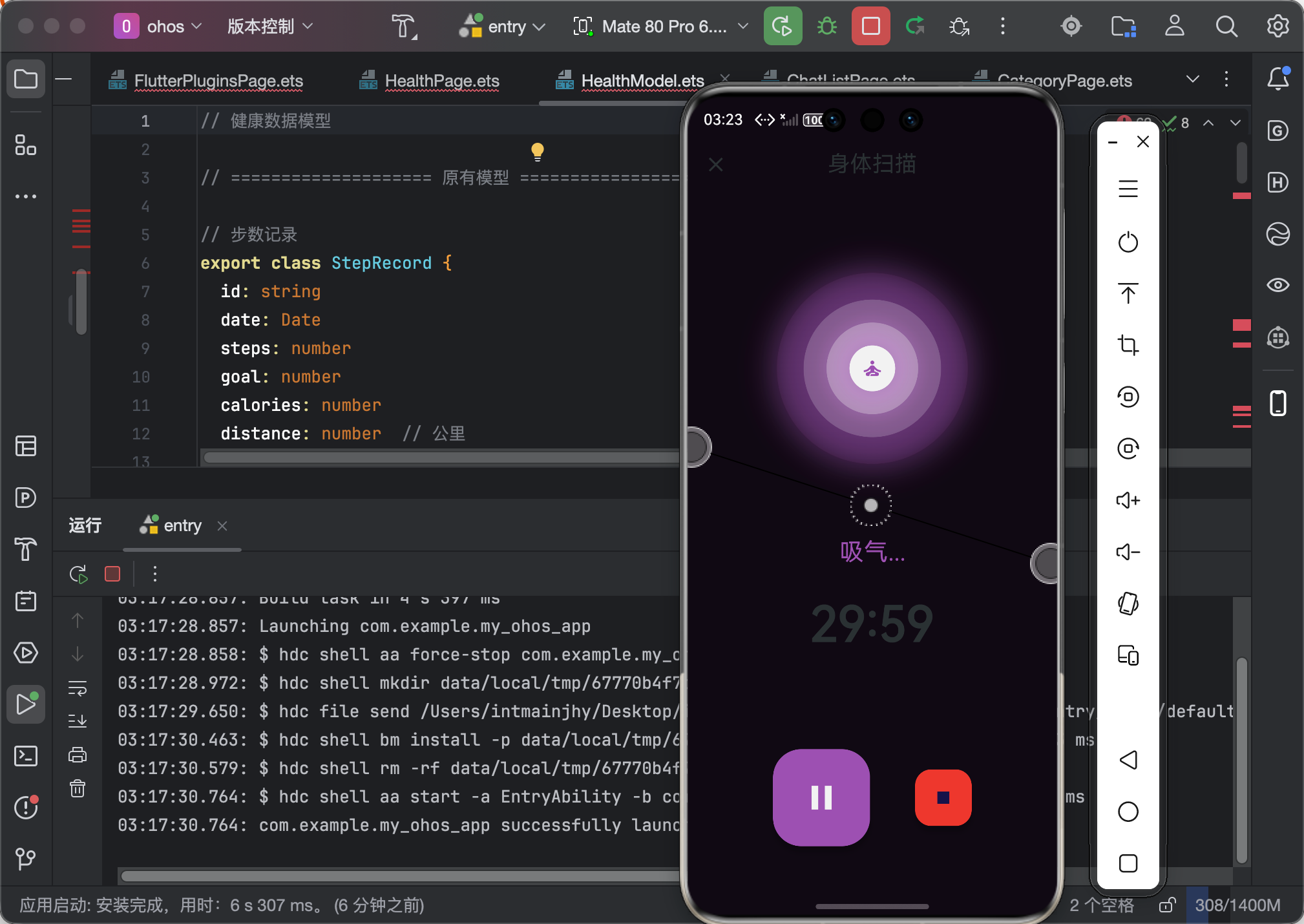Toggle file read-only lock in status bar
The height and width of the screenshot is (924, 1304).
pyautogui.click(x=1166, y=905)
